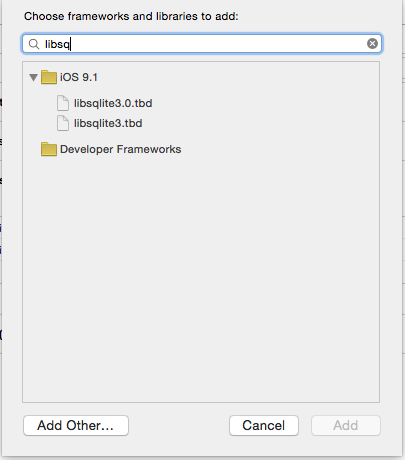Select the iOS 9.1 group label

pyautogui.click(x=79, y=77)
